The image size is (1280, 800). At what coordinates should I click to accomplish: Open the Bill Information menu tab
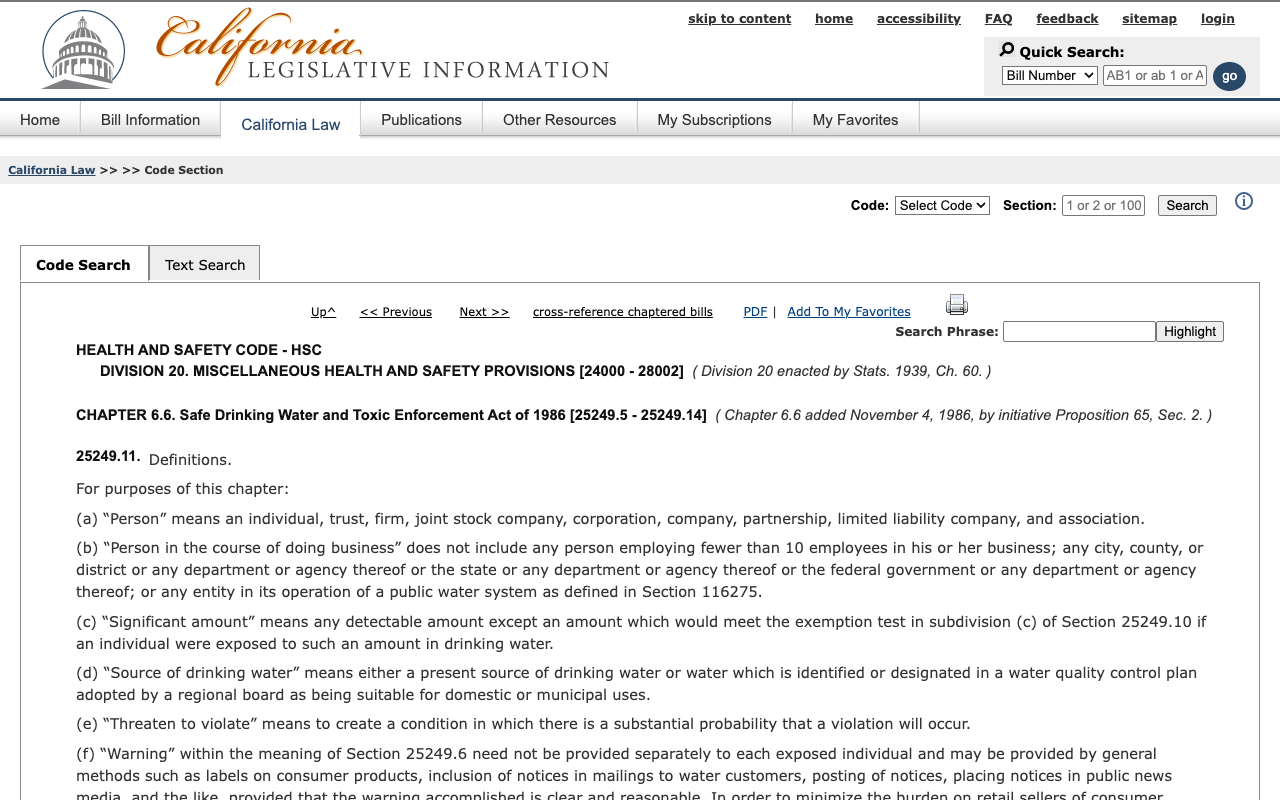click(x=151, y=120)
